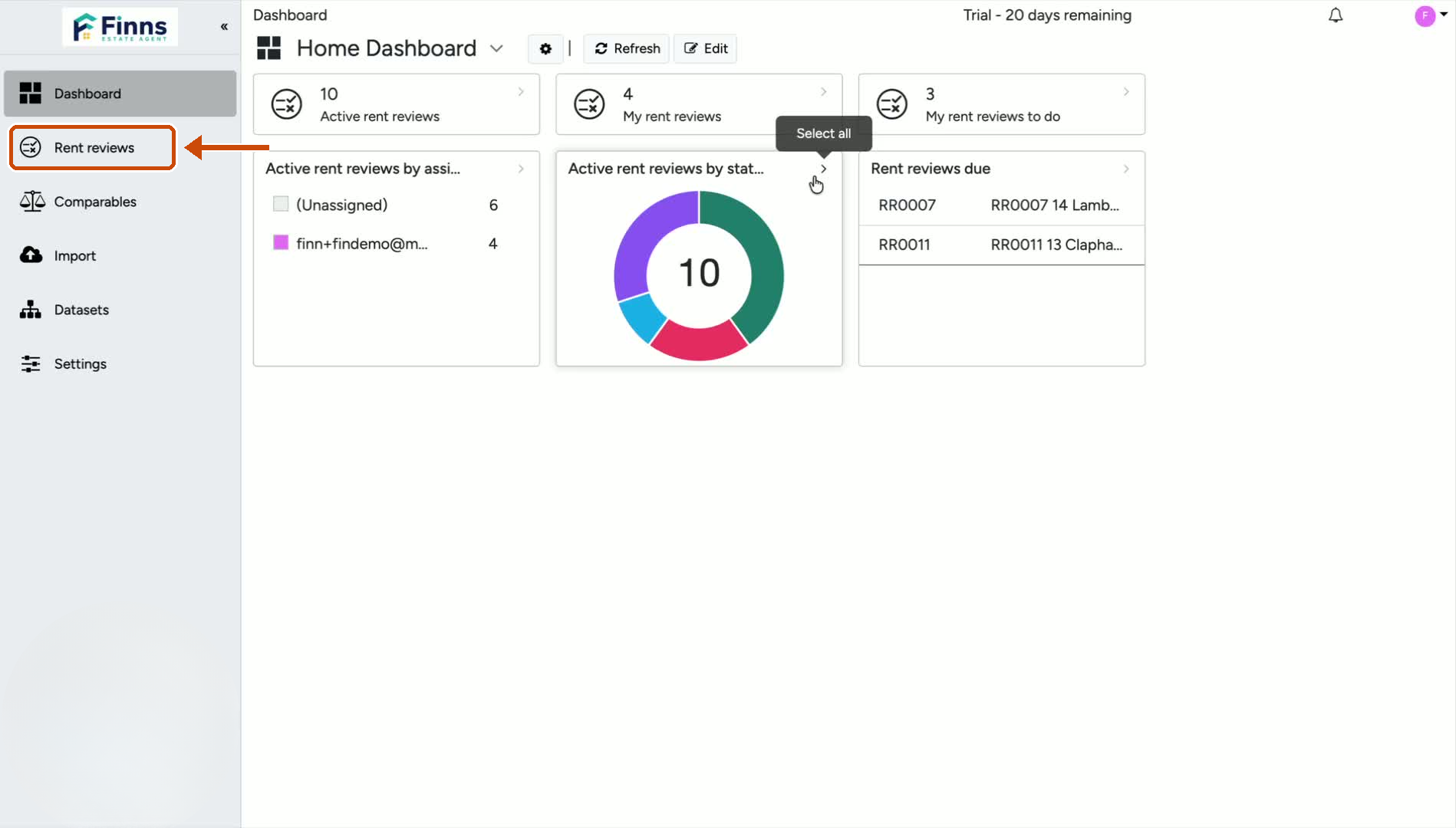Click 'Active rent reviews by stat...' title
Viewport: 1456px width, 828px height.
666,169
